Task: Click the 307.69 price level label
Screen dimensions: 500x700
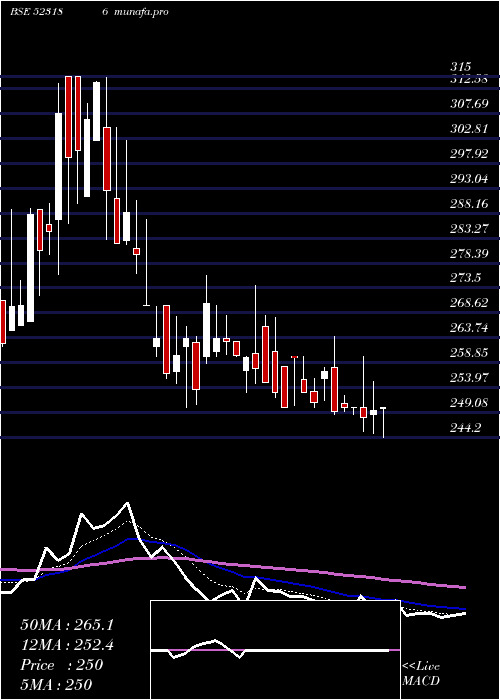Action: point(469,104)
